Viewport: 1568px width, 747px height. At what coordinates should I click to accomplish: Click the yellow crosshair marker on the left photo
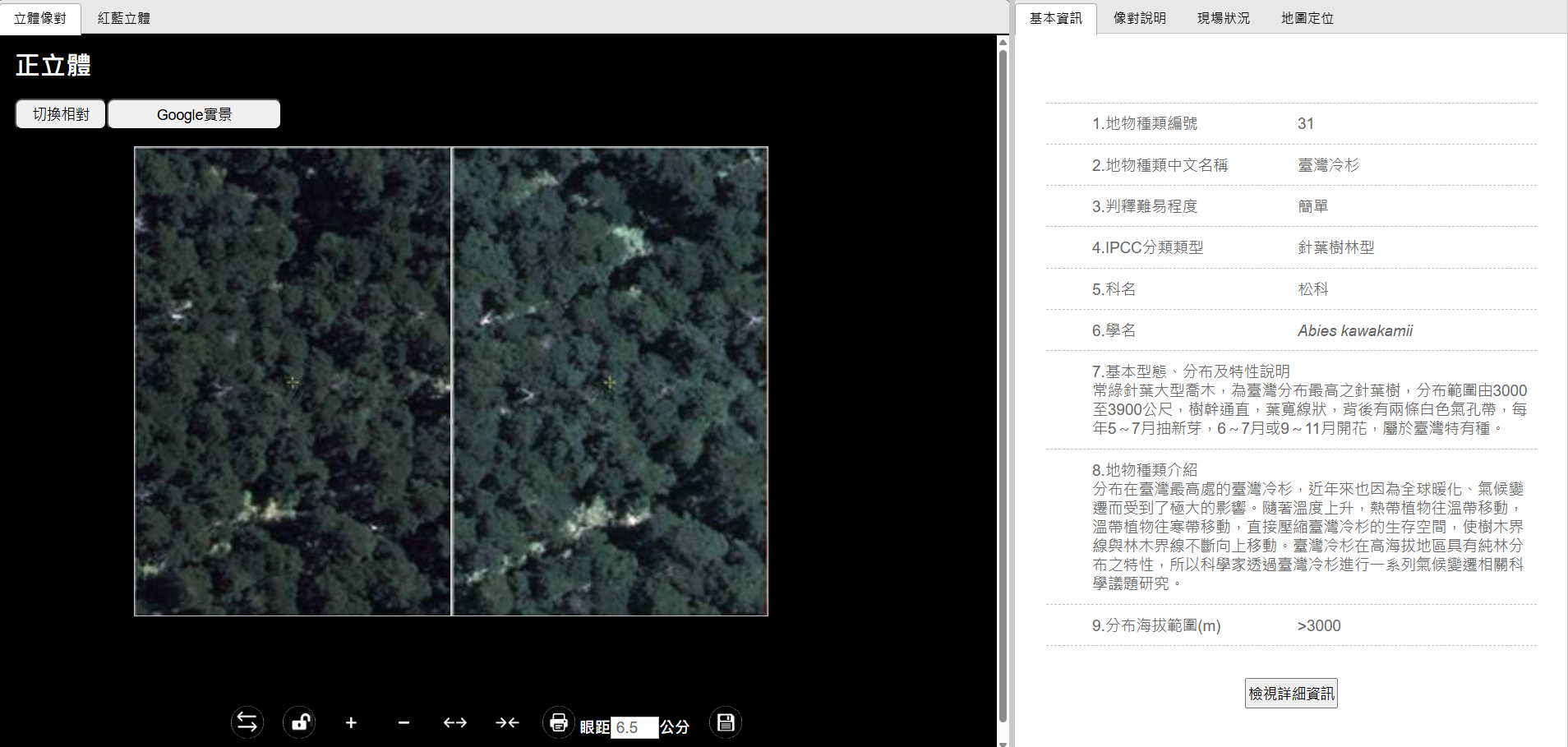click(x=292, y=381)
